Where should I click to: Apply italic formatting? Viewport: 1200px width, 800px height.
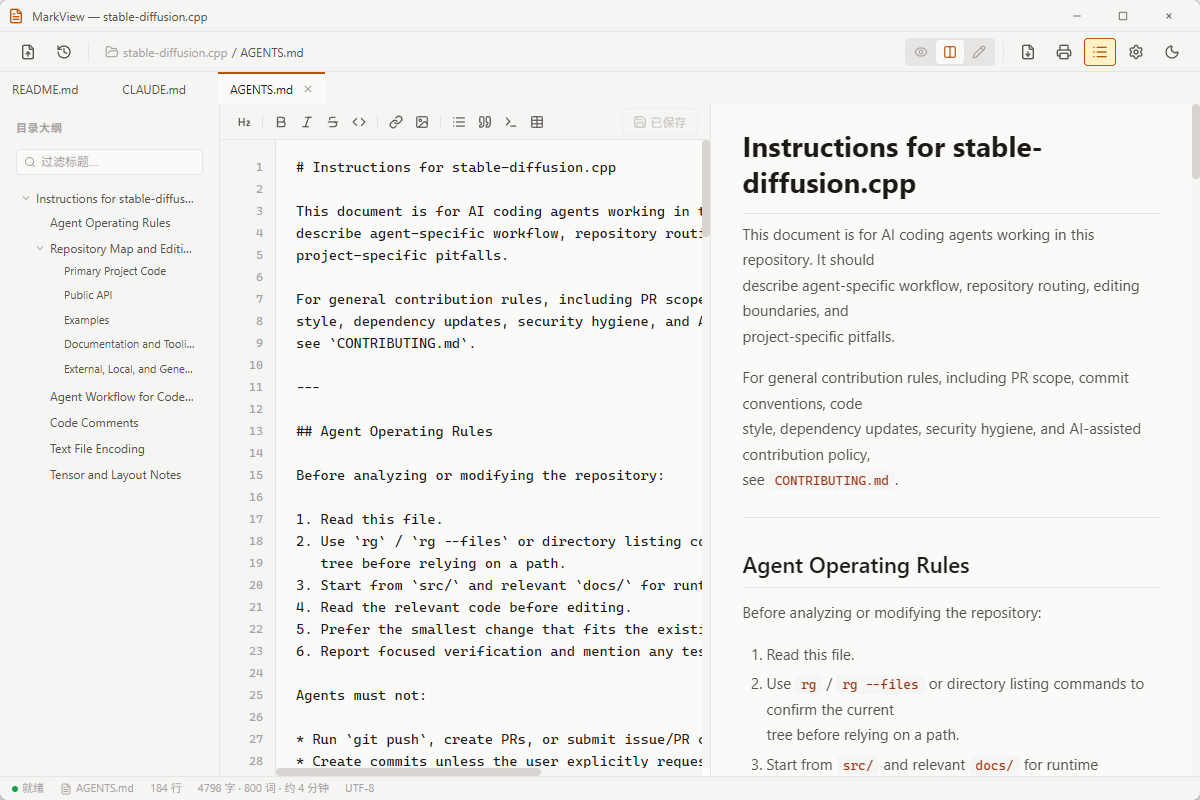307,122
